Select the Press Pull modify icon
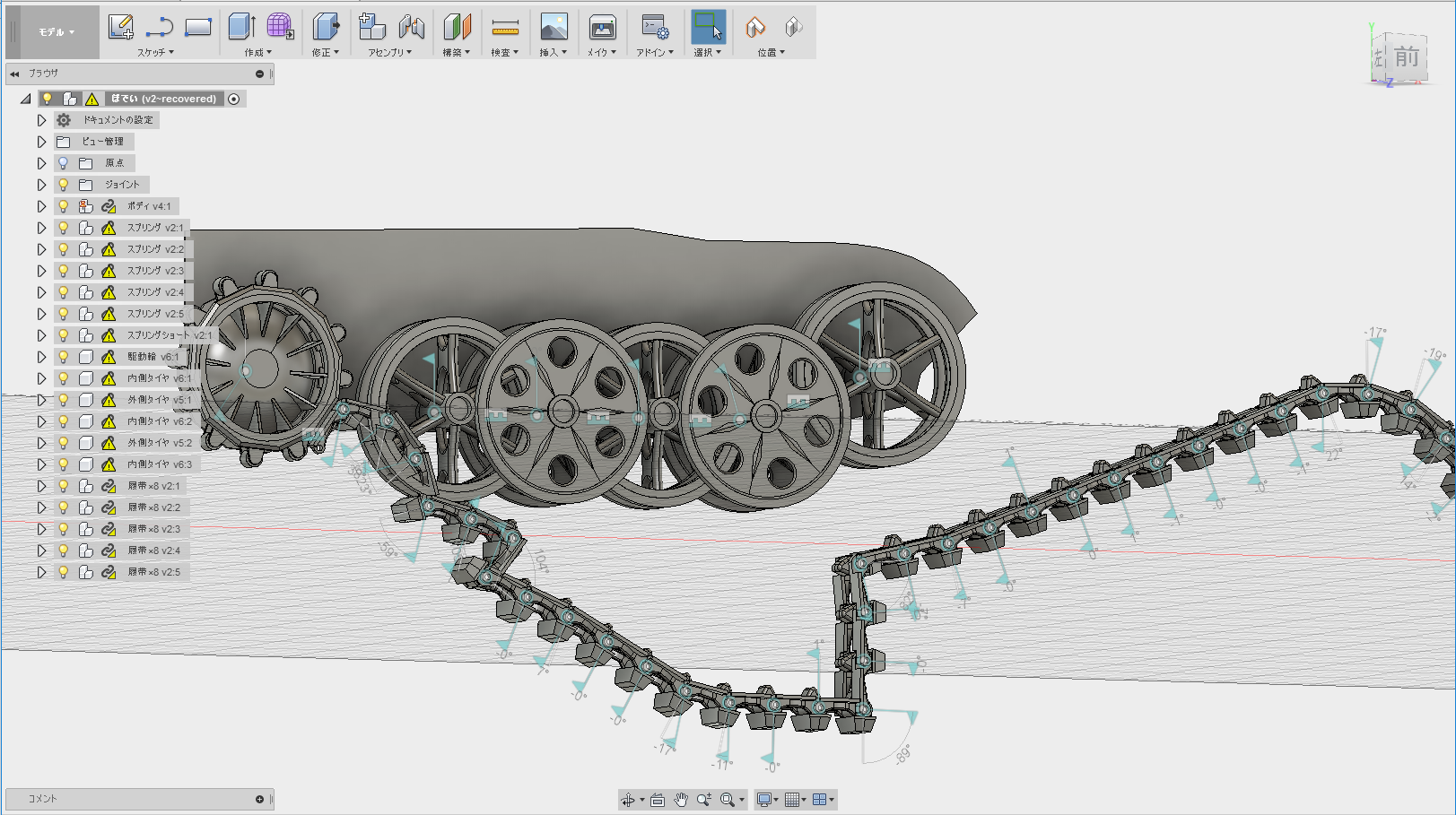Viewport: 1456px width, 815px height. point(325,27)
